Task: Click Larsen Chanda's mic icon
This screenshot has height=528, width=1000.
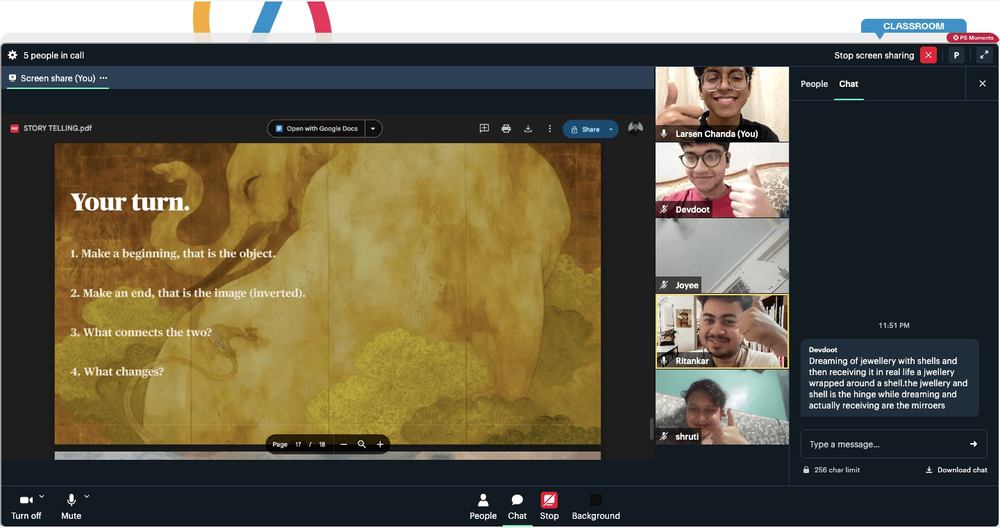Action: coord(664,134)
